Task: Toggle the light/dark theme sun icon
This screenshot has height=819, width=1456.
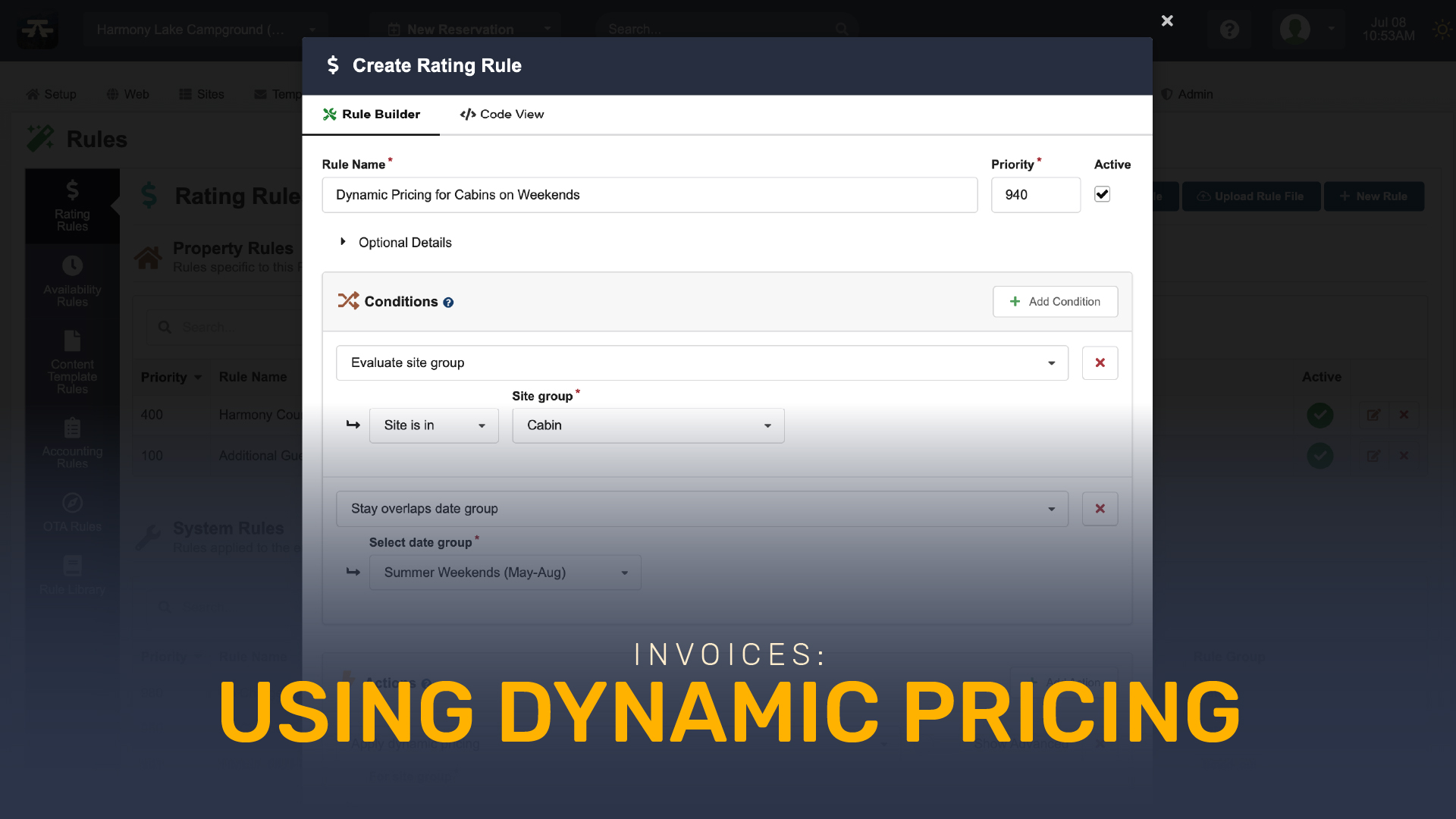Action: click(x=1442, y=30)
